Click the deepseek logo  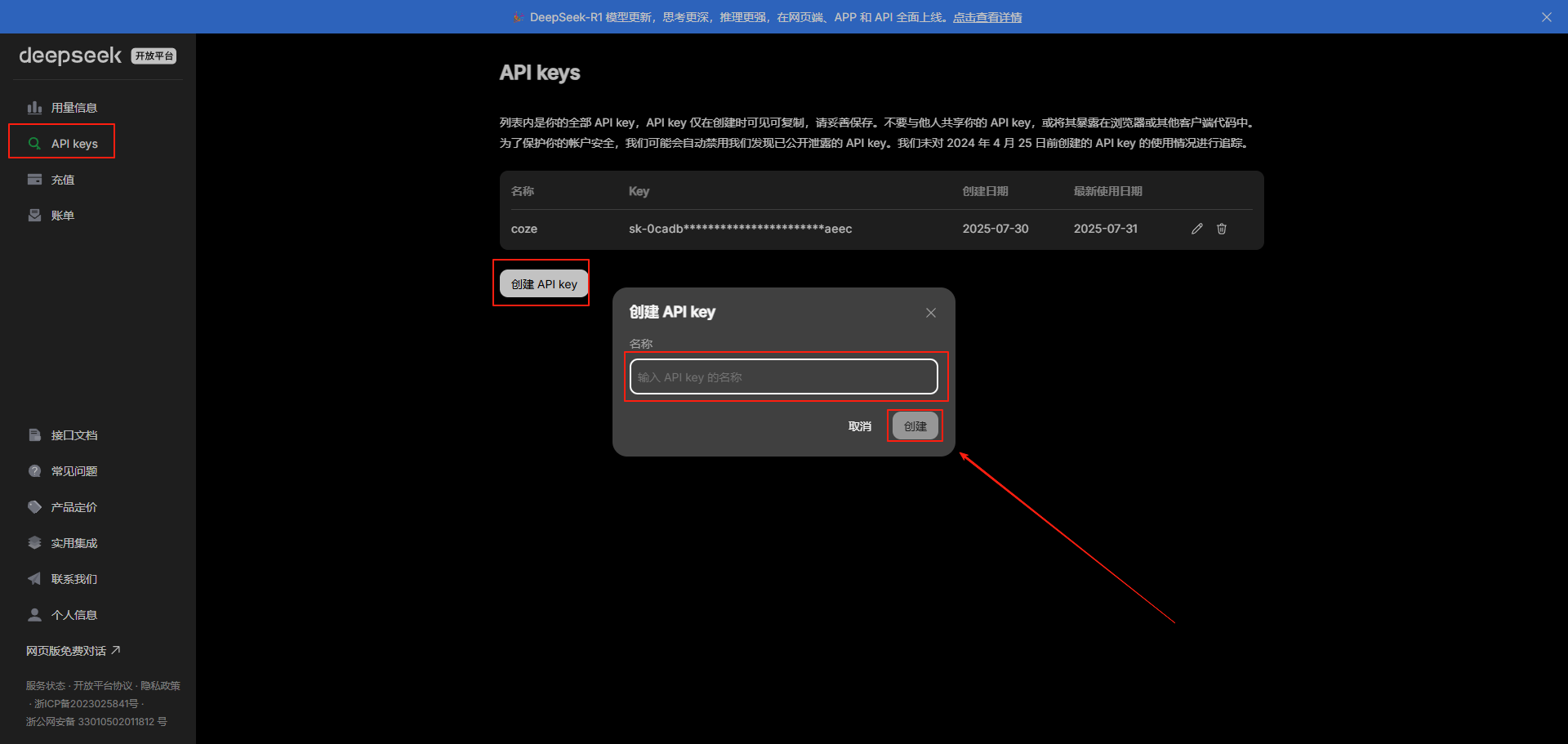[x=70, y=56]
